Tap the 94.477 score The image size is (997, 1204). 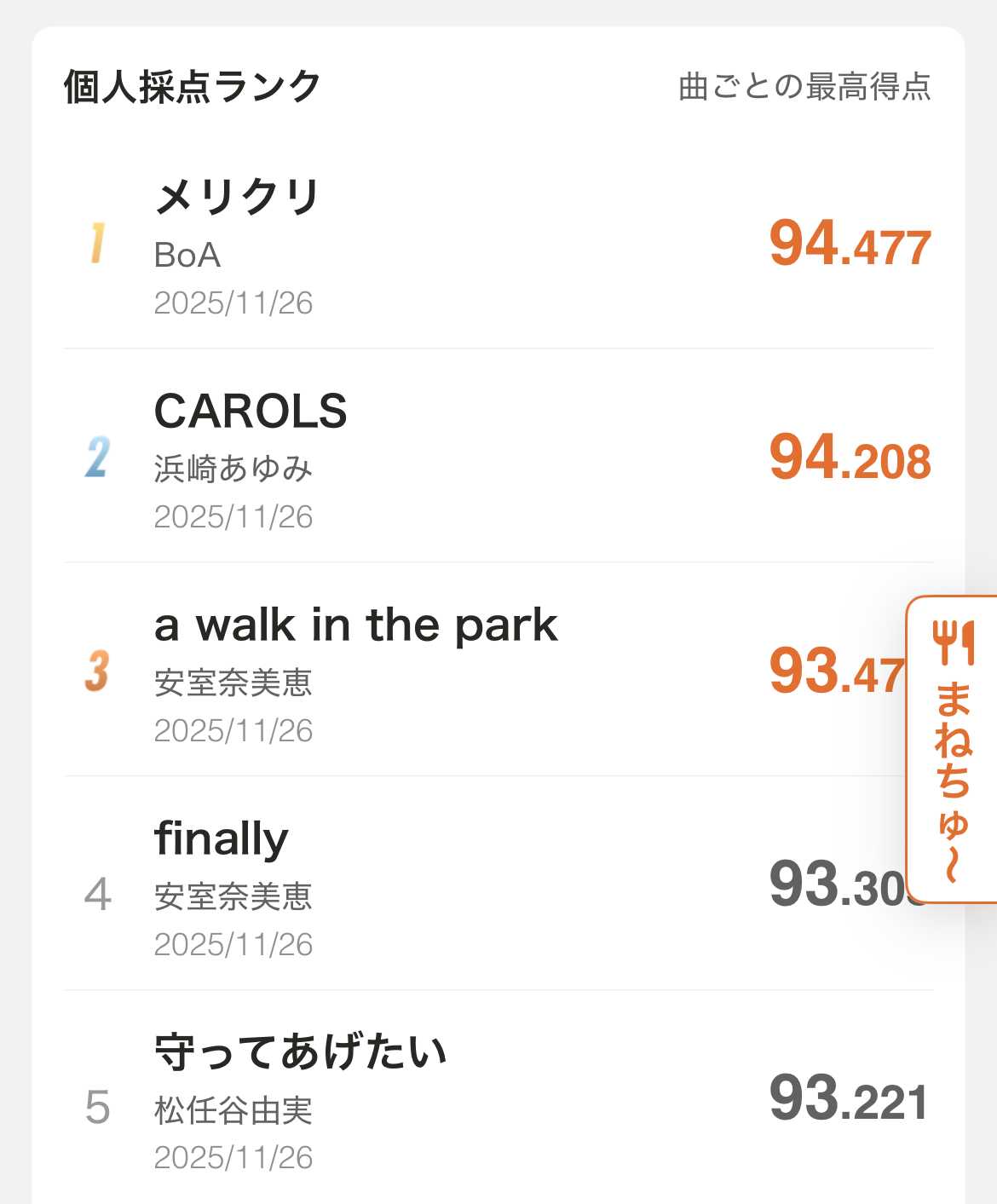850,245
